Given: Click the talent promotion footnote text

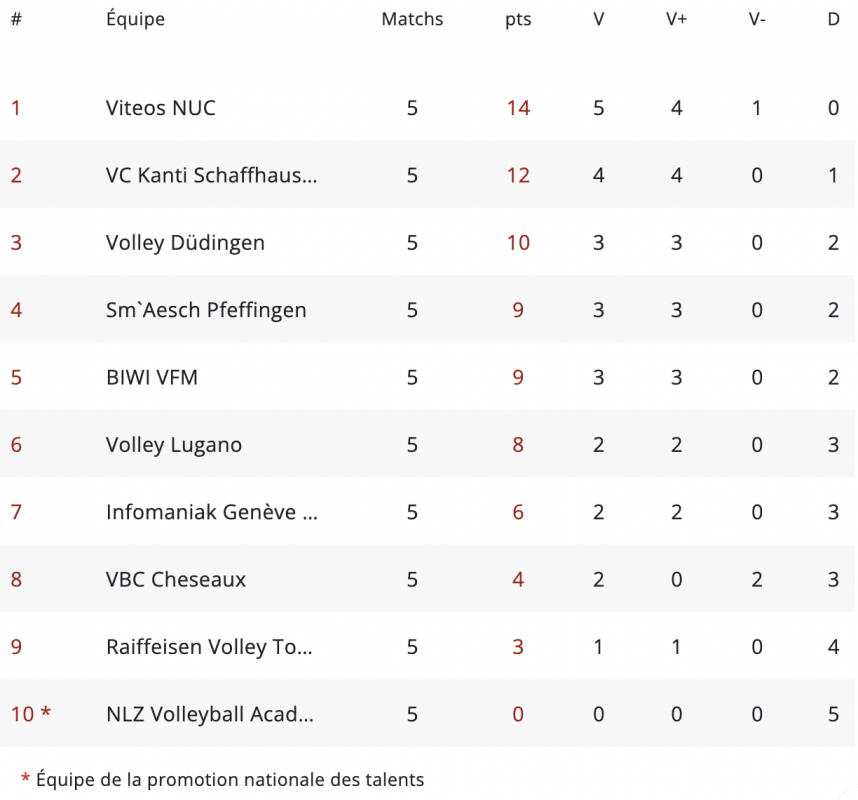Looking at the screenshot, I should point(229,779).
